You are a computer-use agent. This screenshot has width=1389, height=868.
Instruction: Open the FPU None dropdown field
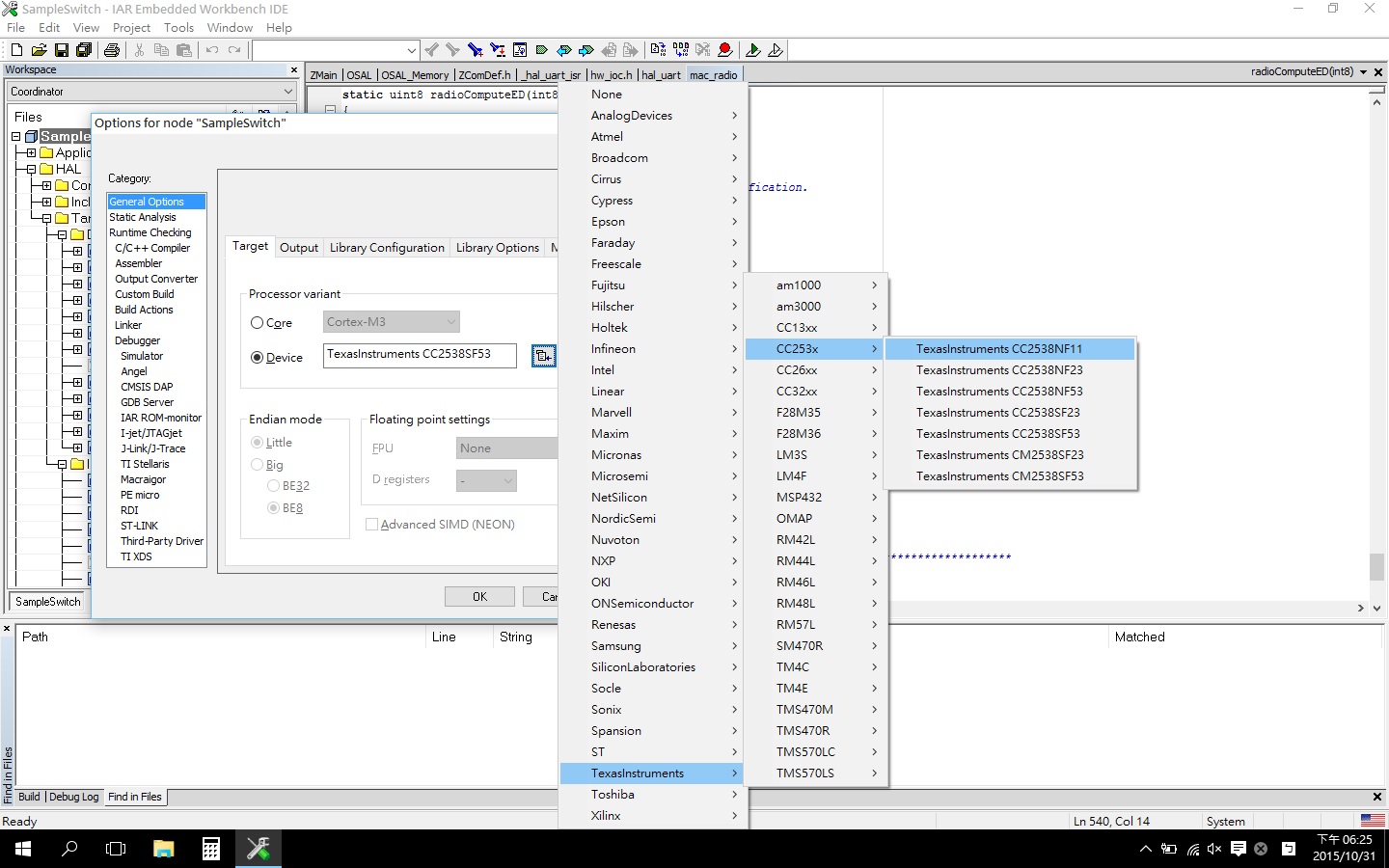point(506,448)
